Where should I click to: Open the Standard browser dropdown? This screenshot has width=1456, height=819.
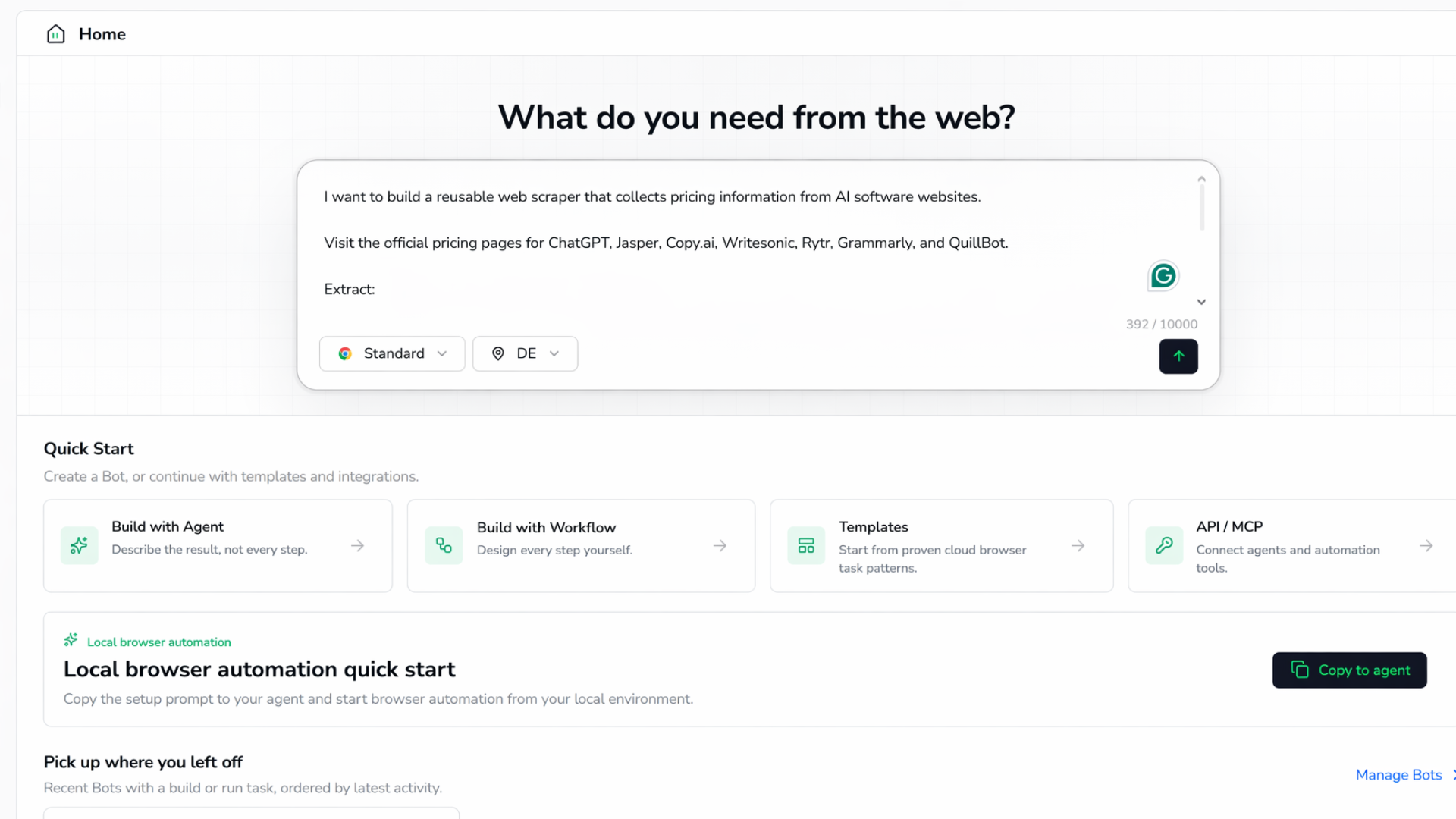pyautogui.click(x=392, y=354)
